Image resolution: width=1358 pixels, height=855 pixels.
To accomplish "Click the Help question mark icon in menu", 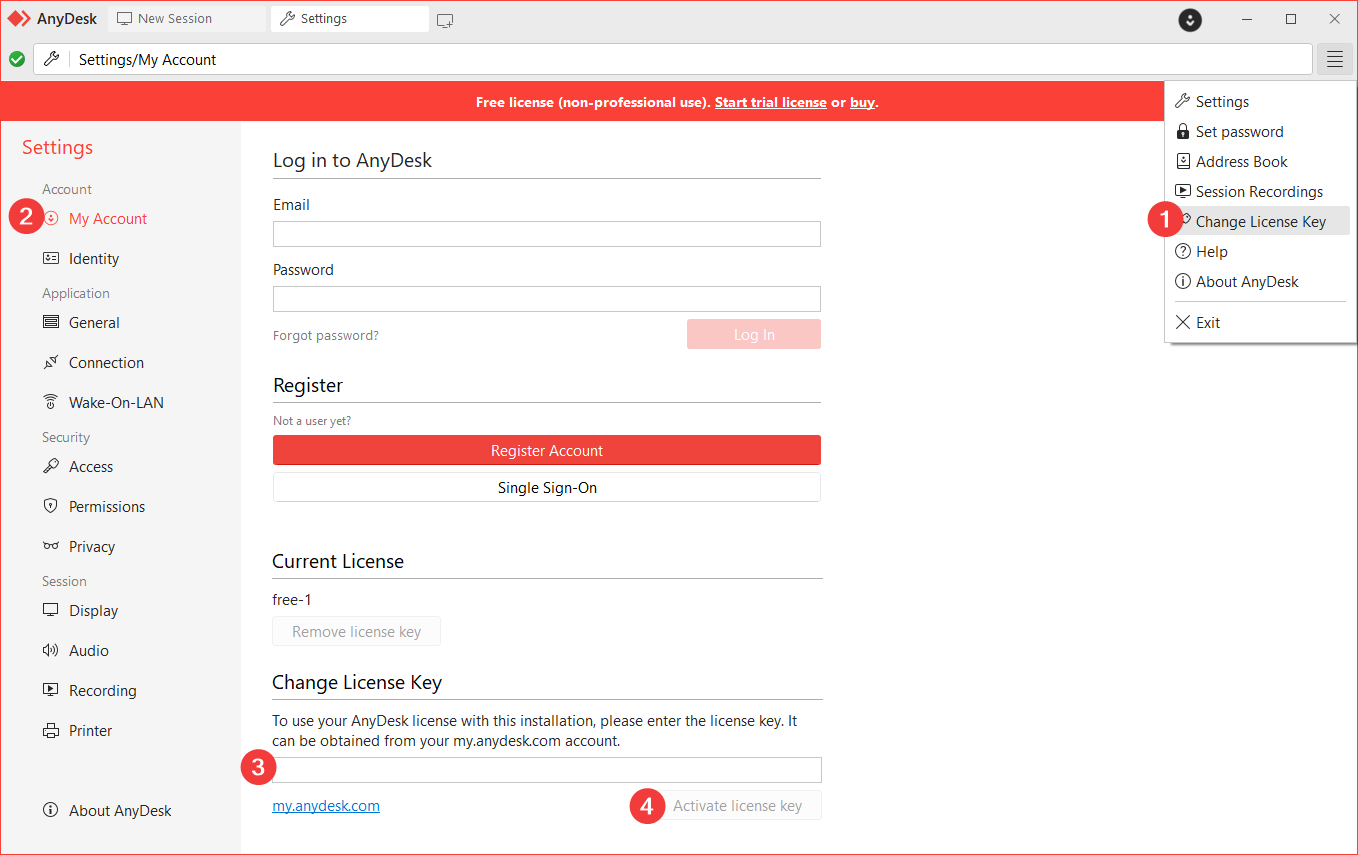I will tap(1183, 251).
